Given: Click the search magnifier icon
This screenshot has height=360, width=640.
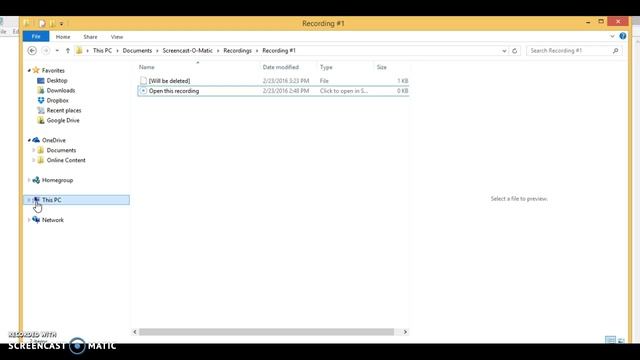Looking at the screenshot, I should click(x=616, y=51).
